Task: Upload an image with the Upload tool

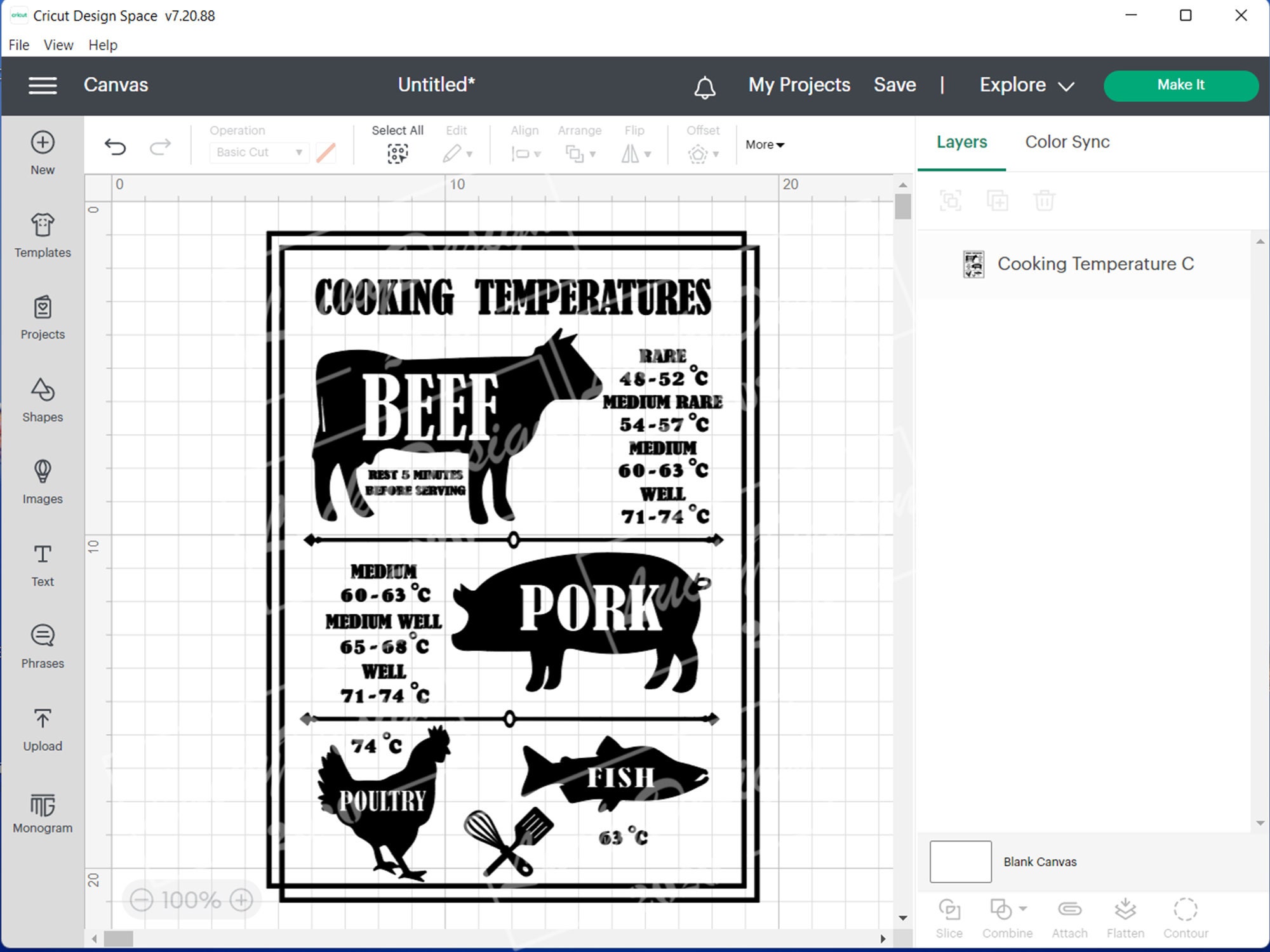Action: (42, 728)
